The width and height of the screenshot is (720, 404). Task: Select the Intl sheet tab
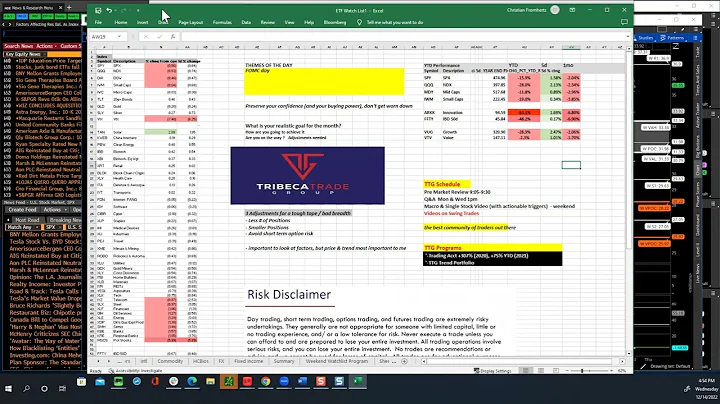click(x=144, y=361)
